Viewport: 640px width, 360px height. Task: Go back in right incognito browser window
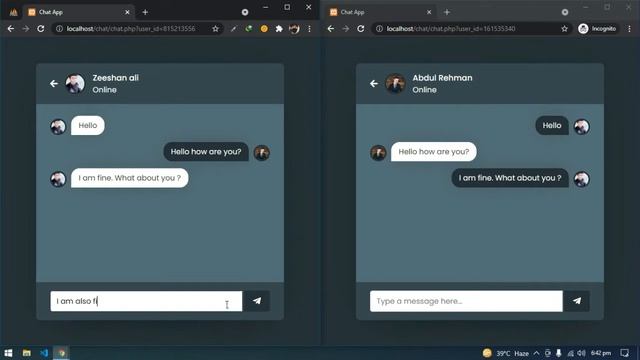(331, 29)
